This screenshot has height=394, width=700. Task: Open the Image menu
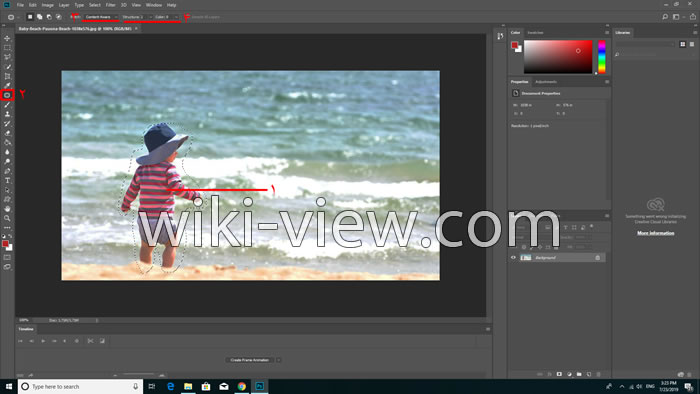pos(47,5)
